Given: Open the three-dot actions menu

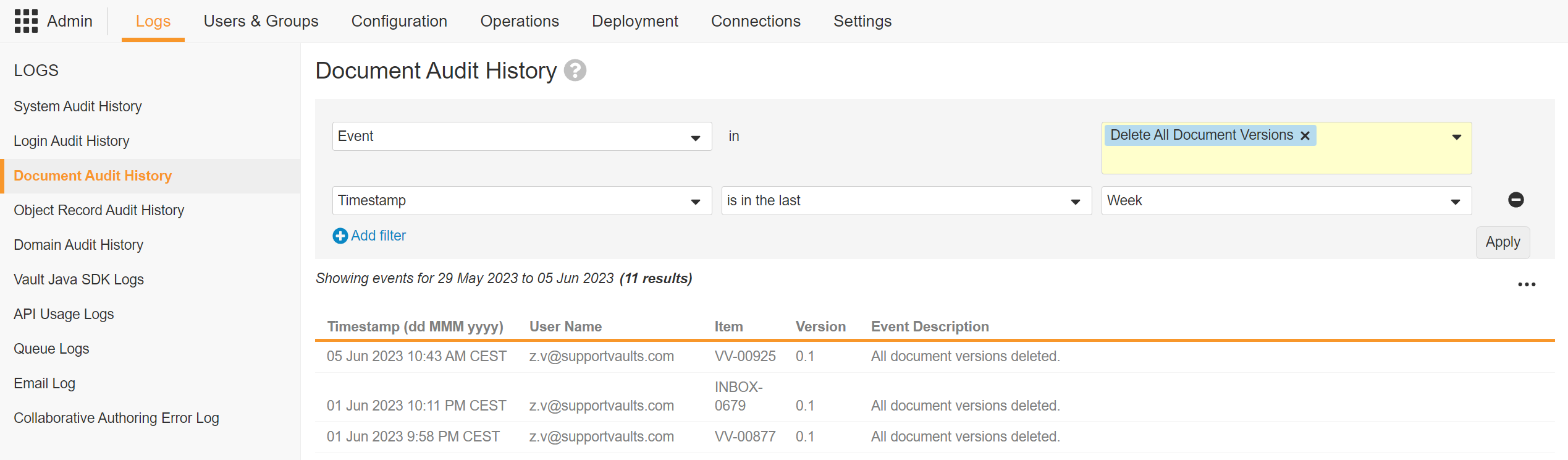Looking at the screenshot, I should click(x=1526, y=284).
